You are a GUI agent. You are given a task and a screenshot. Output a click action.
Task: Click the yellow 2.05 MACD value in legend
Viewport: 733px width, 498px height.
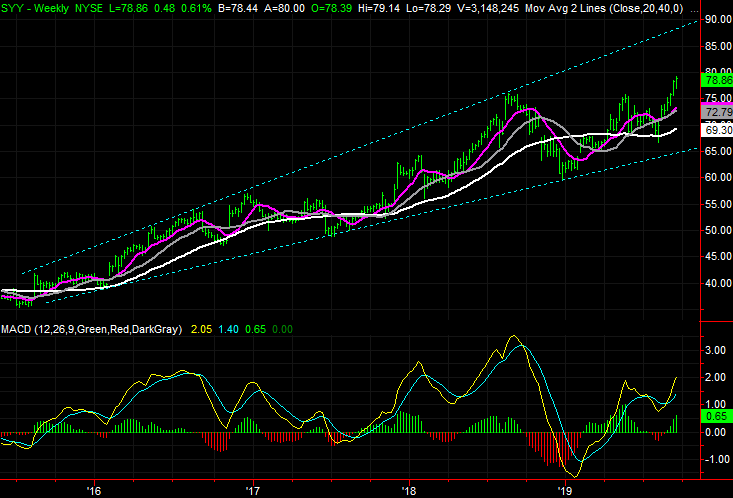click(200, 329)
